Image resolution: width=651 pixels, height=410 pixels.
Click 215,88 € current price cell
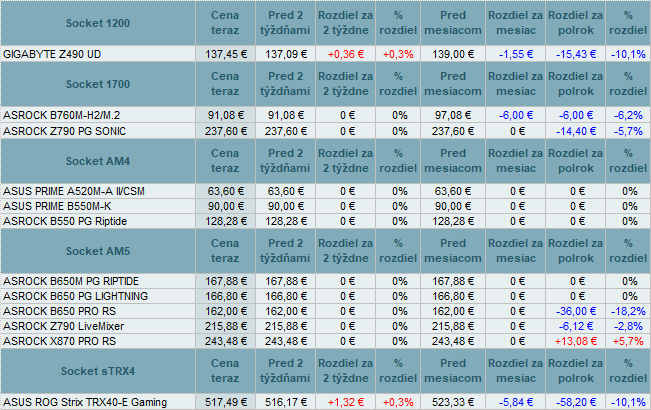coord(225,326)
